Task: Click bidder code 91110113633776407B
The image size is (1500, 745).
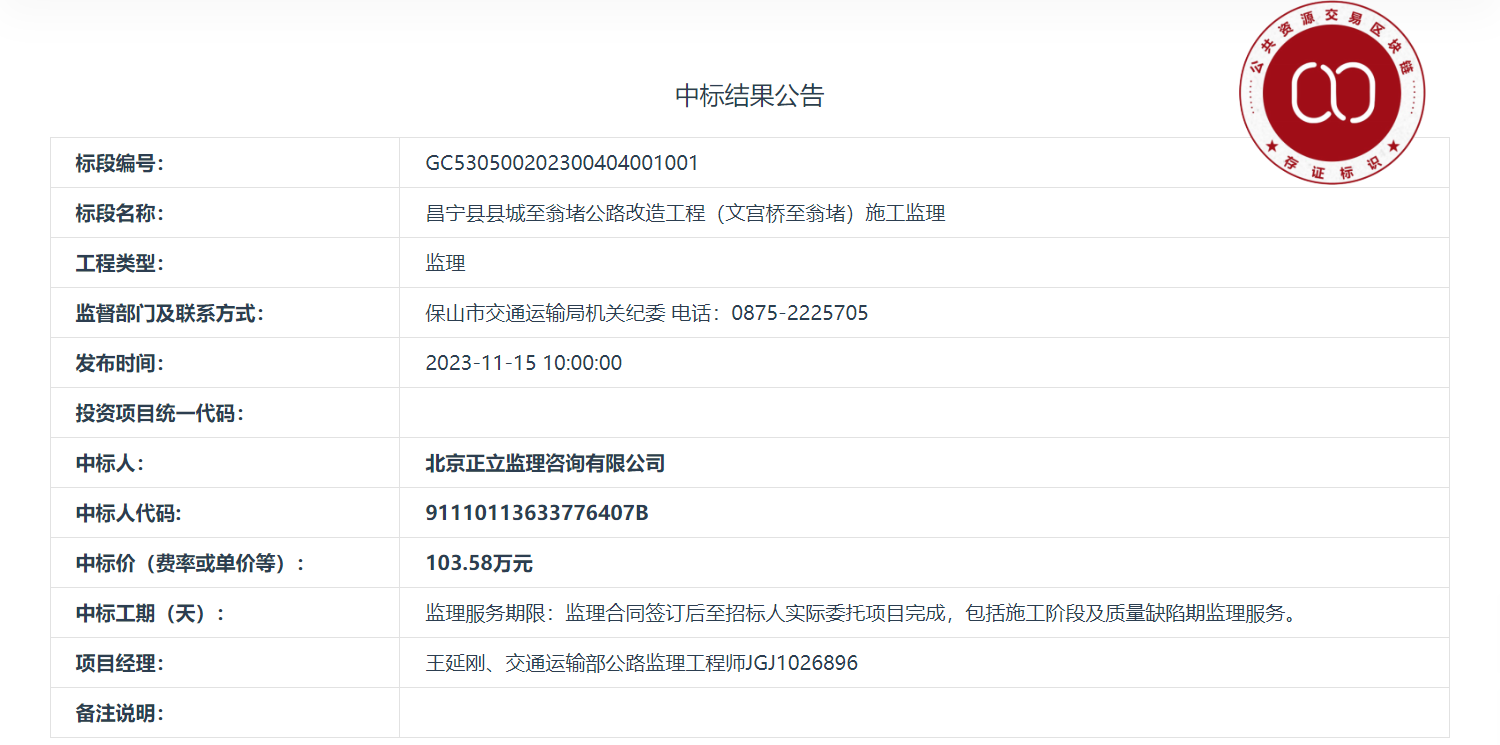Action: pos(537,513)
